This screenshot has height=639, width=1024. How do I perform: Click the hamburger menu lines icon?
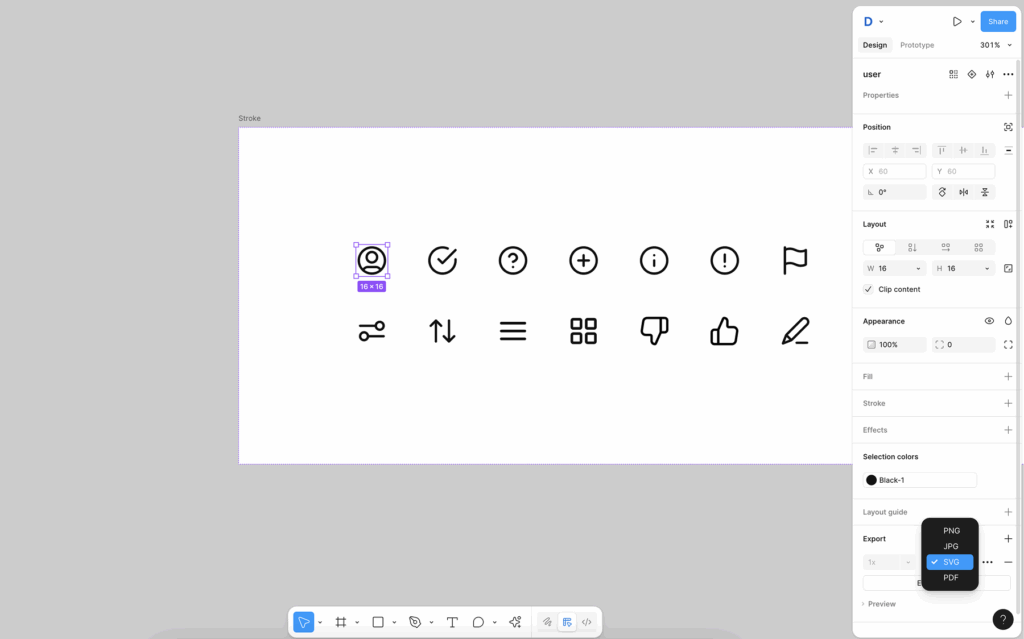point(513,331)
